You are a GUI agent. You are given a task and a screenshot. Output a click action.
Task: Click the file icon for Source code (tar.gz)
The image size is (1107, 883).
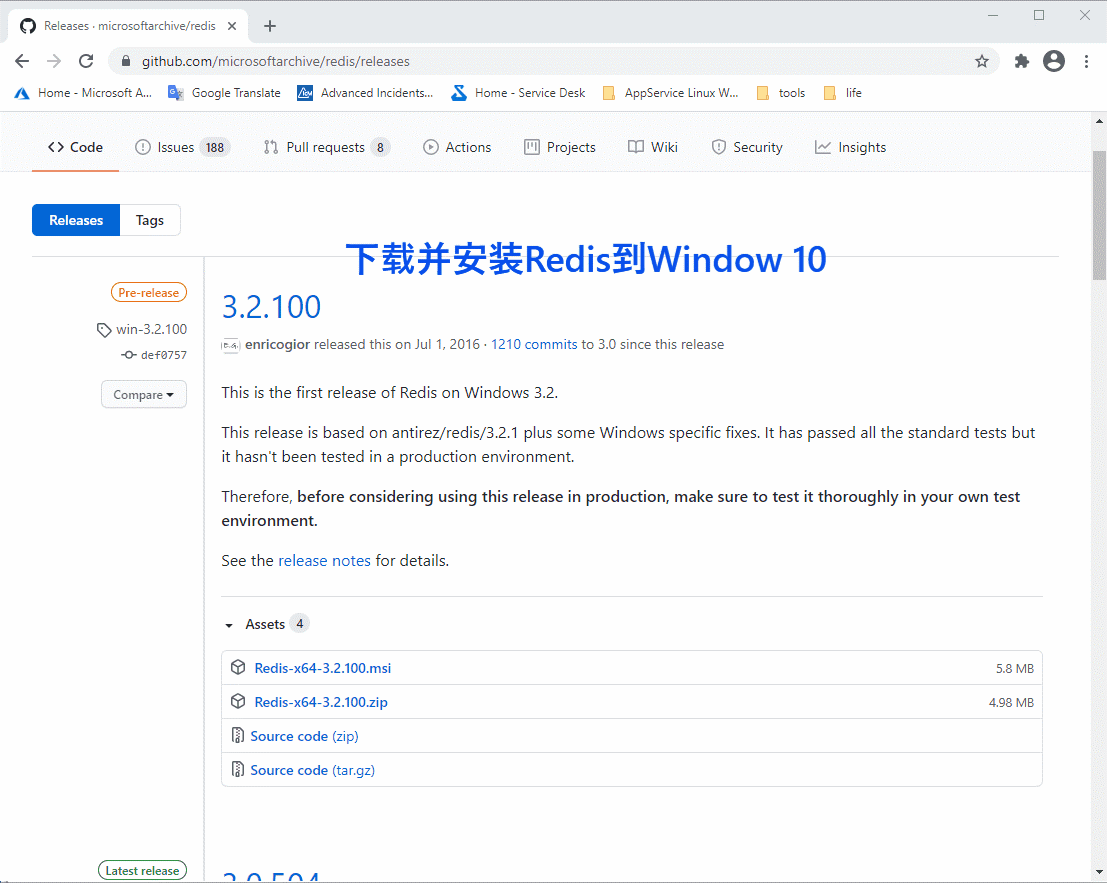[x=238, y=769]
